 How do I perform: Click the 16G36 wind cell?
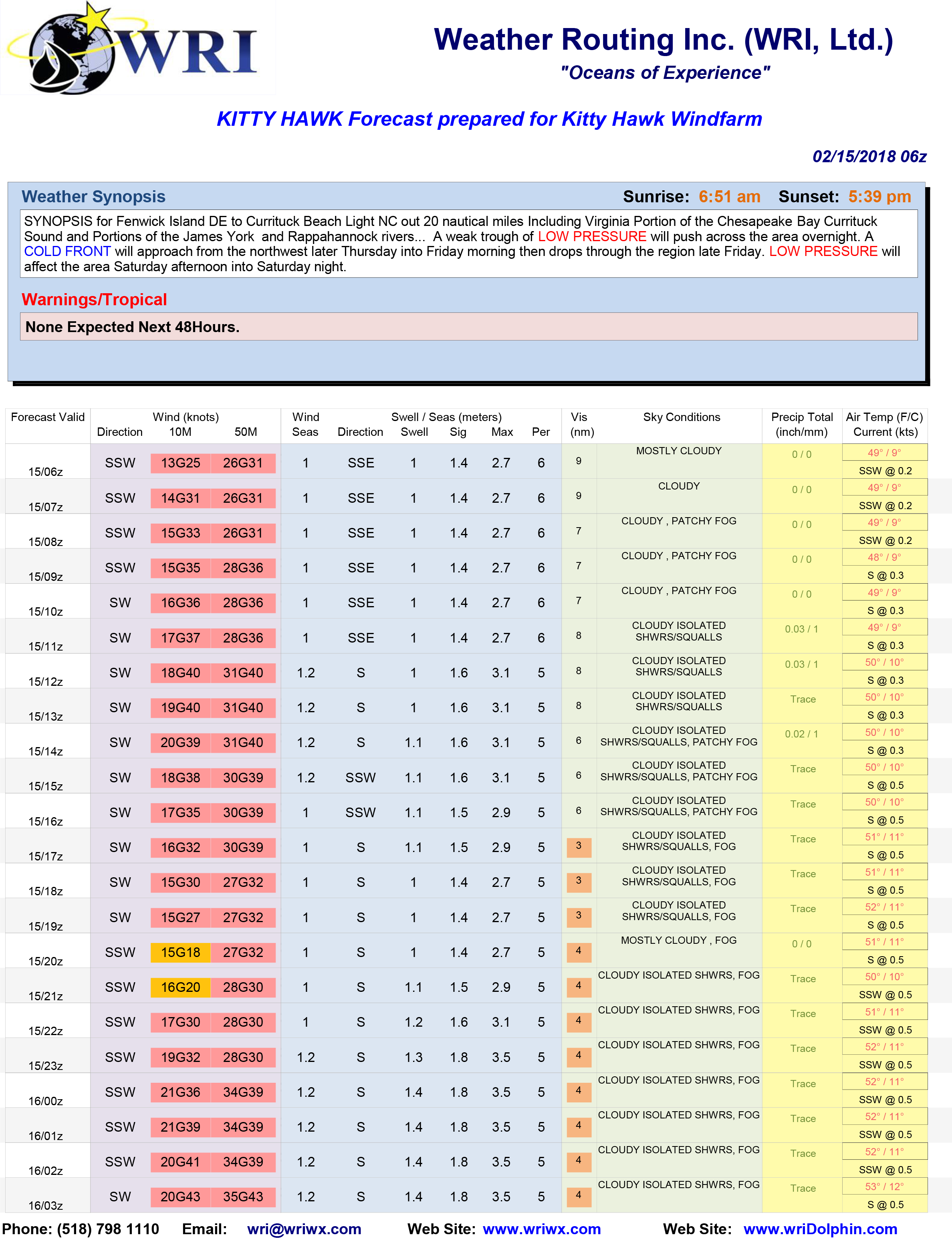tap(181, 603)
